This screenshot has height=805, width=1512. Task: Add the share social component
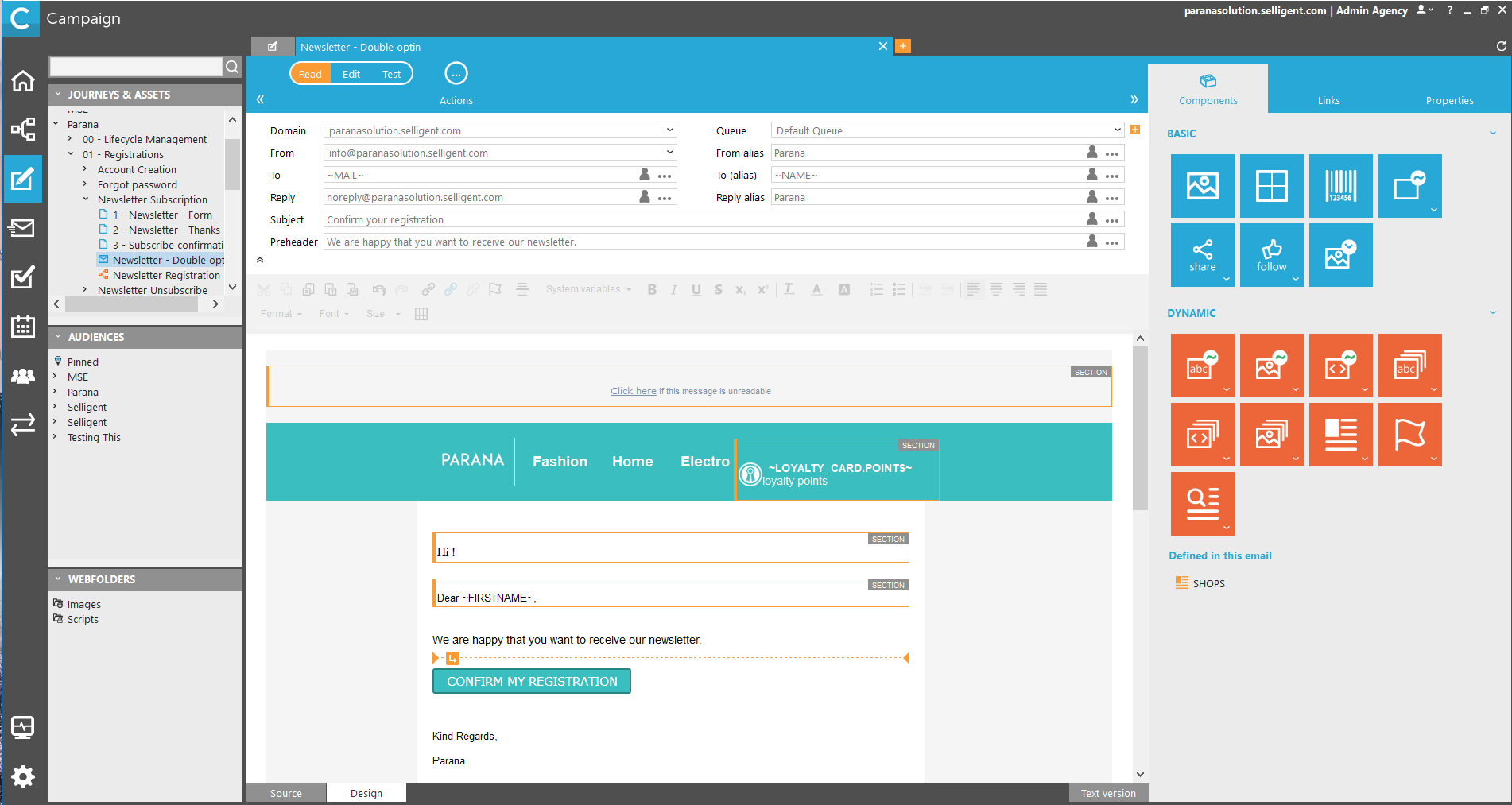point(1202,255)
